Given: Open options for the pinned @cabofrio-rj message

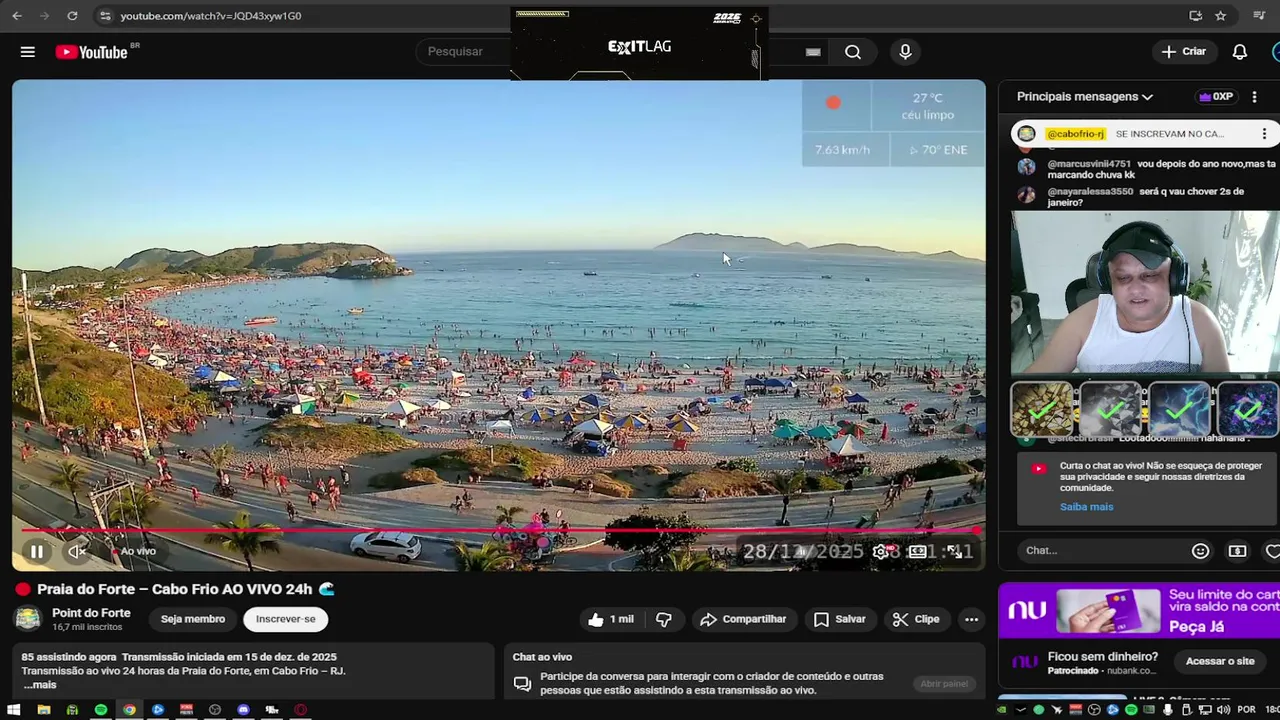Looking at the screenshot, I should click(1264, 134).
